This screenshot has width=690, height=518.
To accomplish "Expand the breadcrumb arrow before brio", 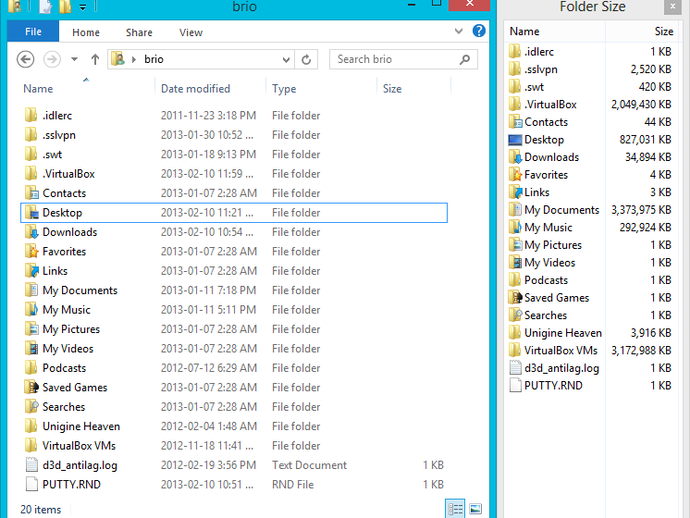I will (x=134, y=59).
